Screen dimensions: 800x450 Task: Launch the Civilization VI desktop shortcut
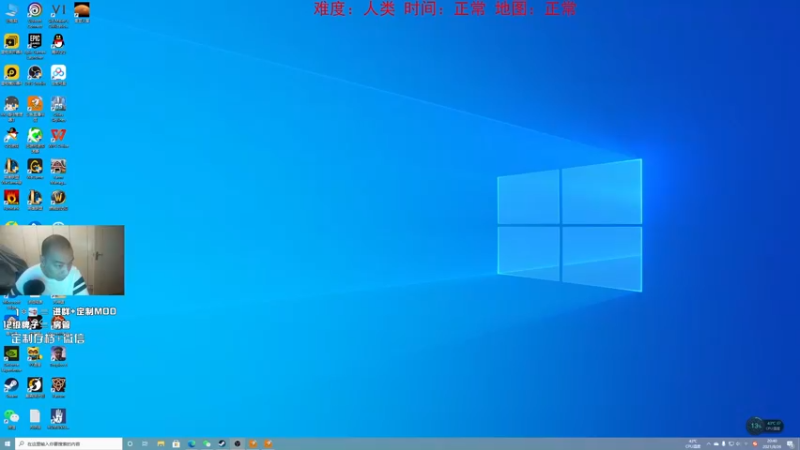click(58, 13)
